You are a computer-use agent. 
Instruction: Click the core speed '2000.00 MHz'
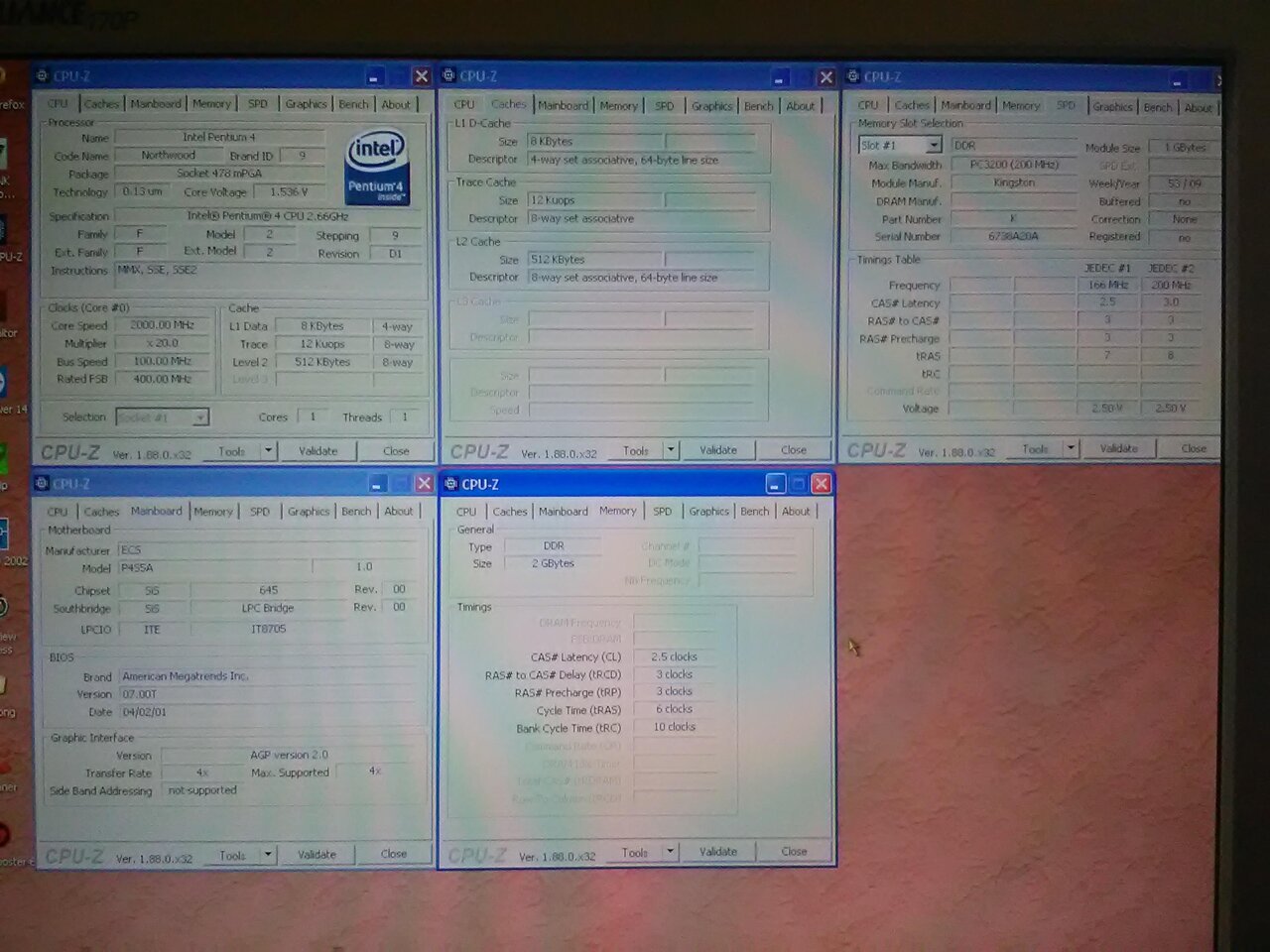click(164, 325)
